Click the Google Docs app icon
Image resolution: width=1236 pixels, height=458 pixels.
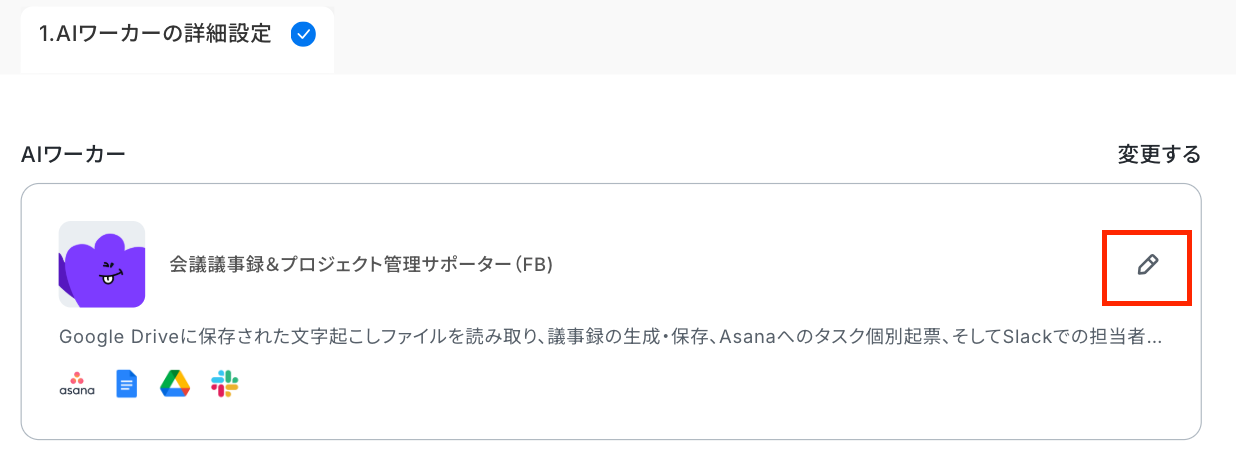click(126, 384)
